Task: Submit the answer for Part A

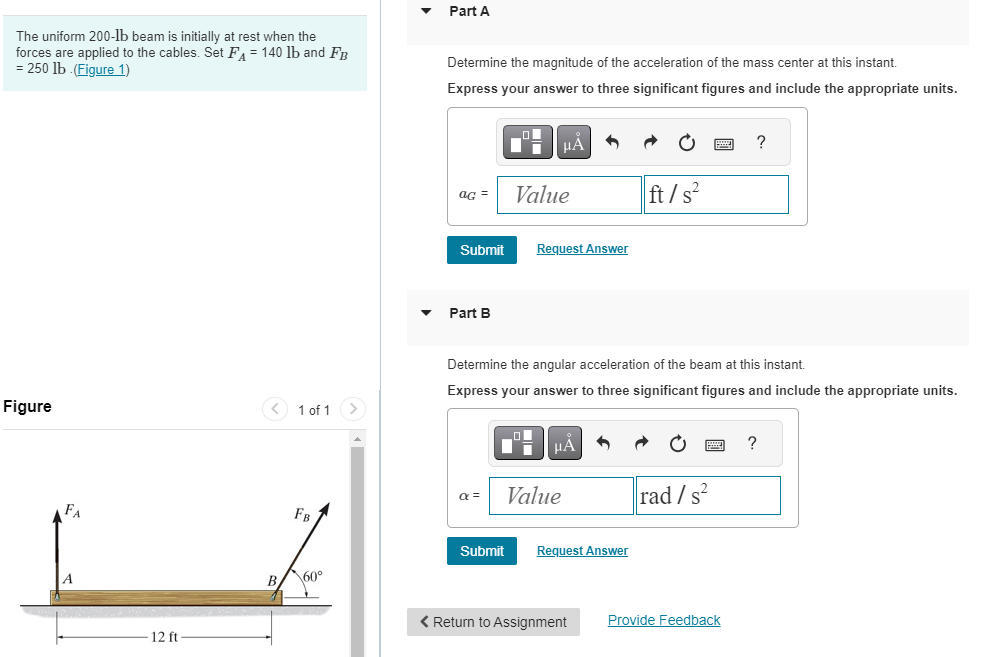Action: (x=481, y=249)
